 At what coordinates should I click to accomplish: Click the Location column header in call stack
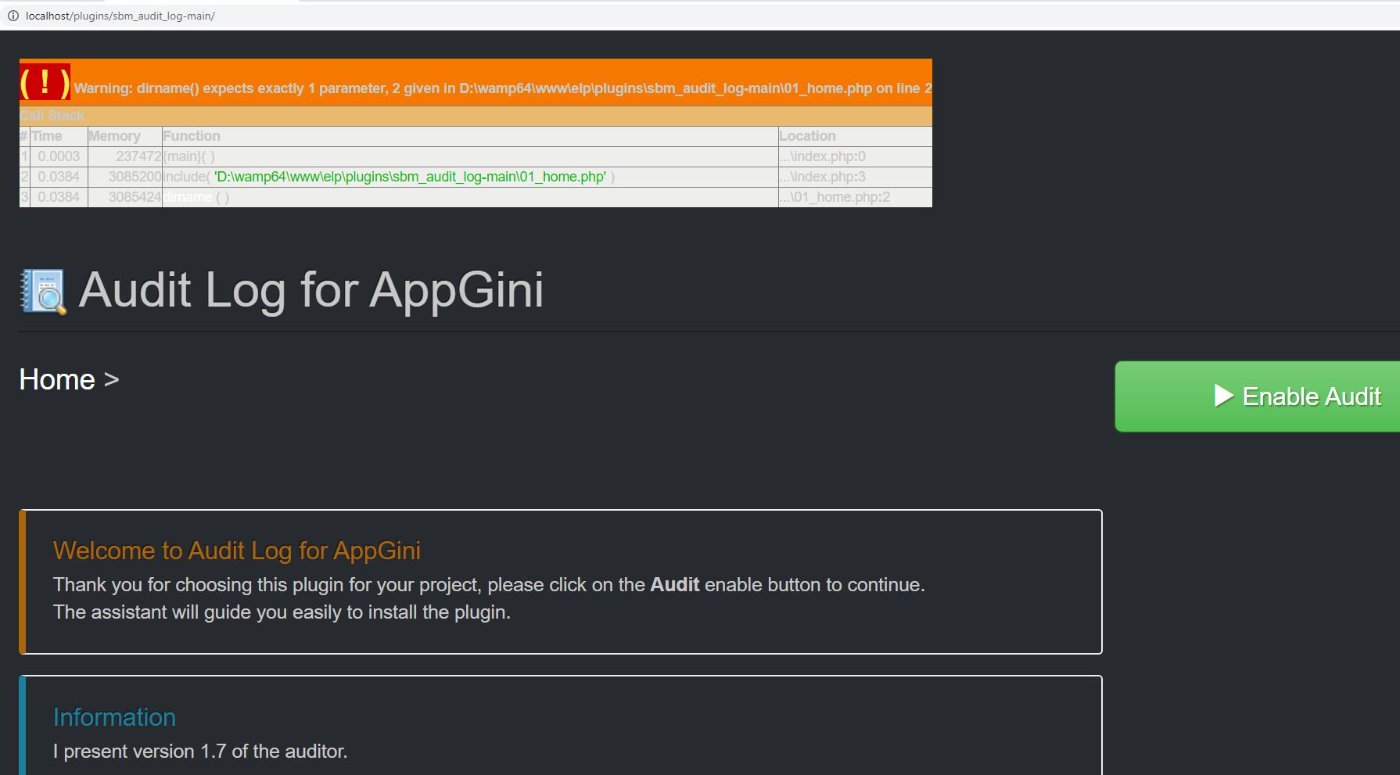pyautogui.click(x=855, y=136)
